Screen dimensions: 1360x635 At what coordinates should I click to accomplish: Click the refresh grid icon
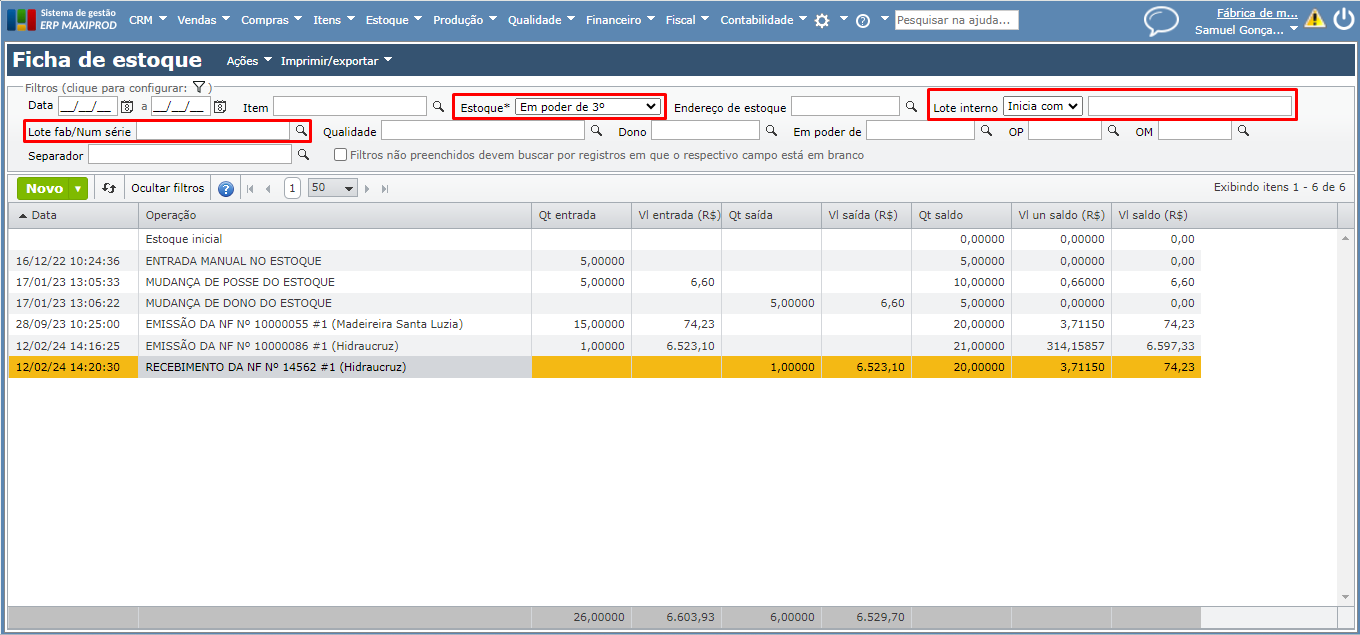[x=109, y=188]
